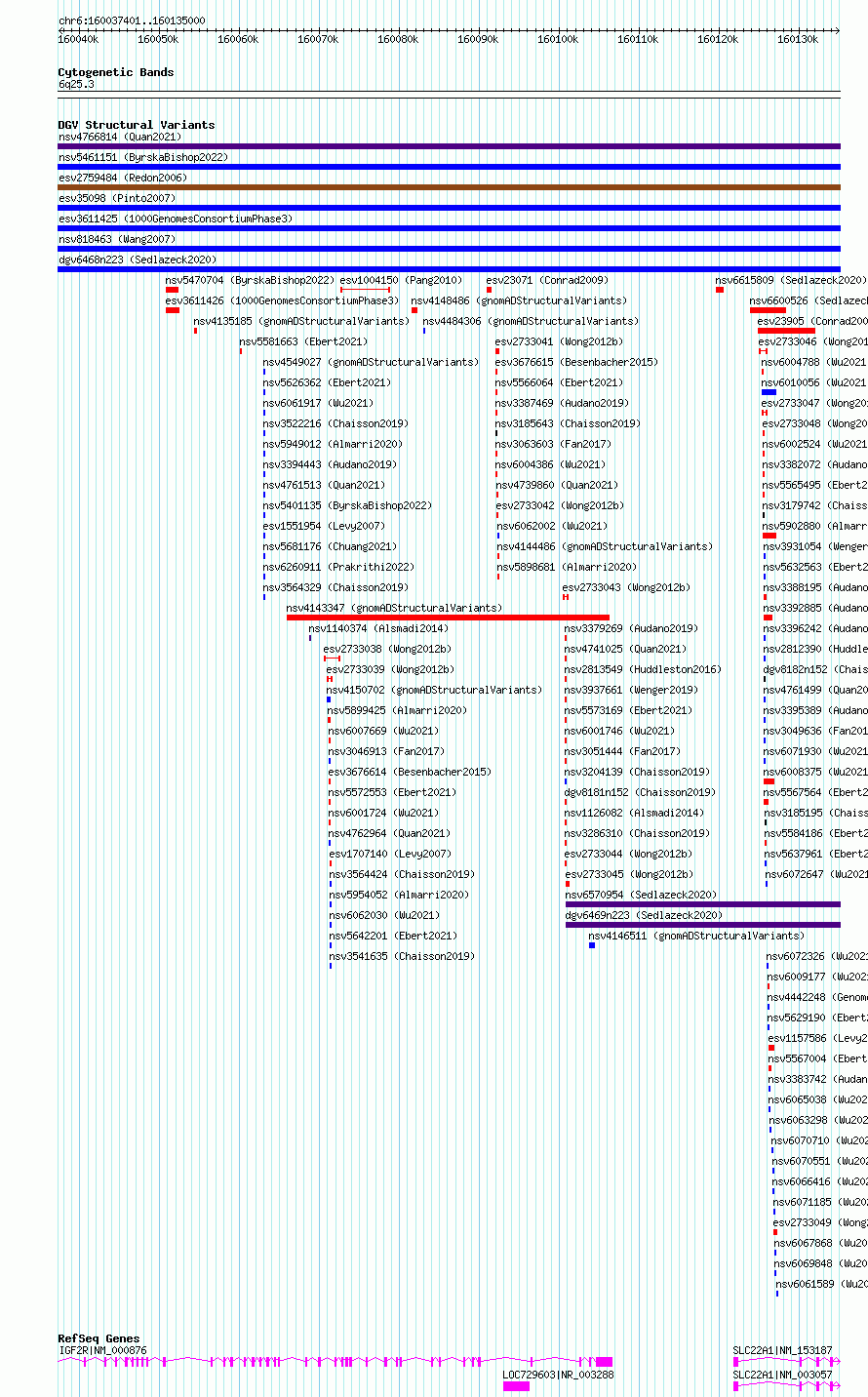Click nsv5626362 (Ebert2021) label
Image resolution: width=868 pixels, height=1397 pixels.
[x=327, y=382]
